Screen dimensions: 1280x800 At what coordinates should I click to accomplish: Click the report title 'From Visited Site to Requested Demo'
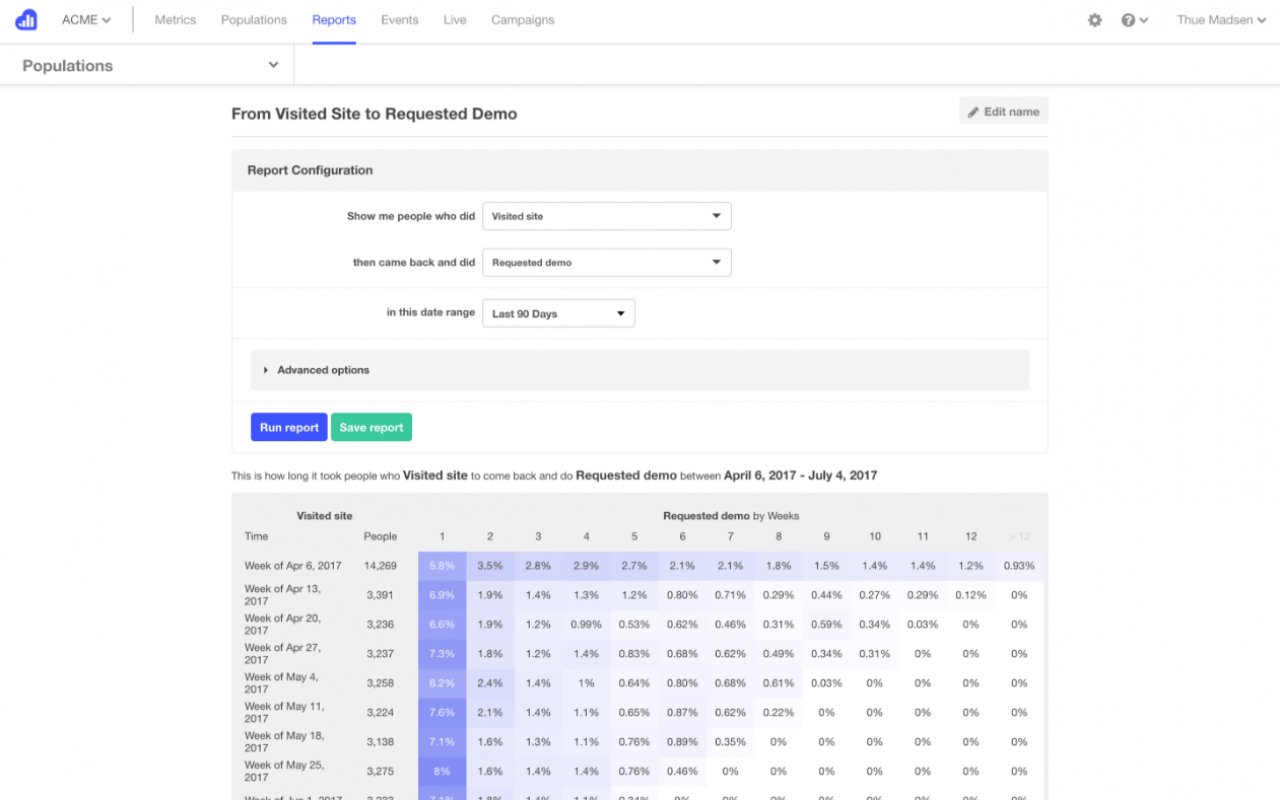point(374,114)
